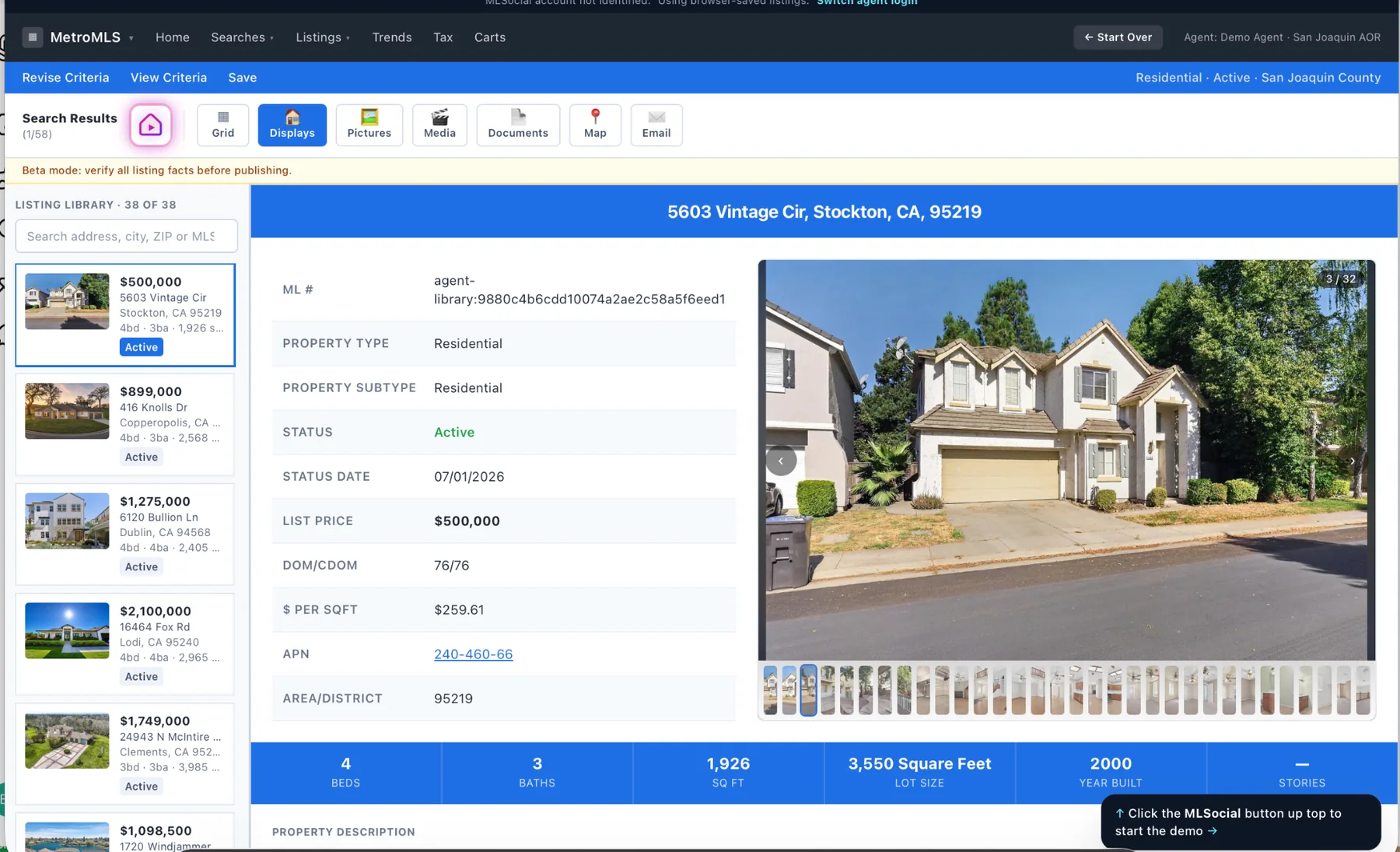The height and width of the screenshot is (852, 1400).
Task: Click Save in the blue bar
Action: coord(243,78)
